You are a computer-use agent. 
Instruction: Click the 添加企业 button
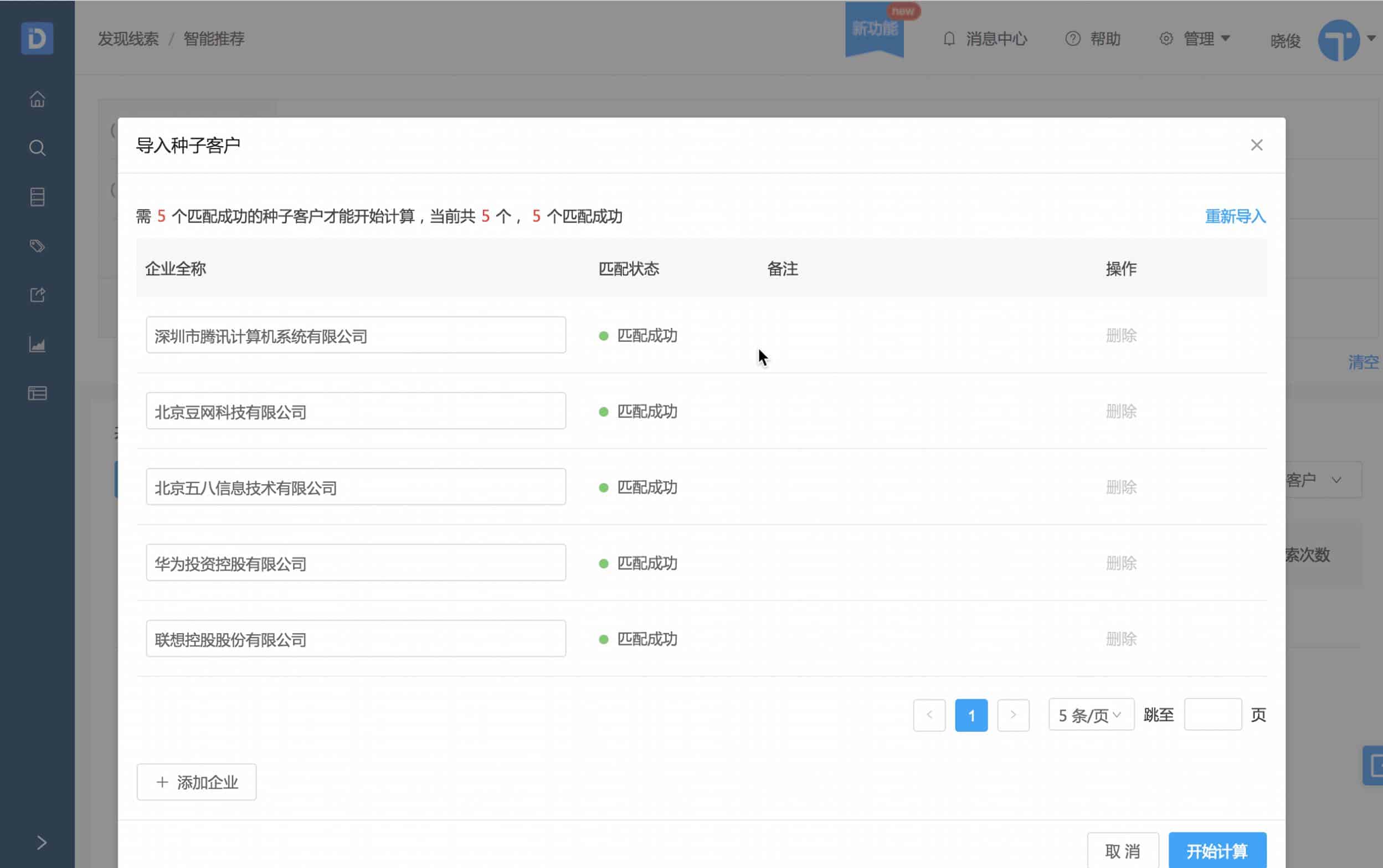tap(196, 782)
